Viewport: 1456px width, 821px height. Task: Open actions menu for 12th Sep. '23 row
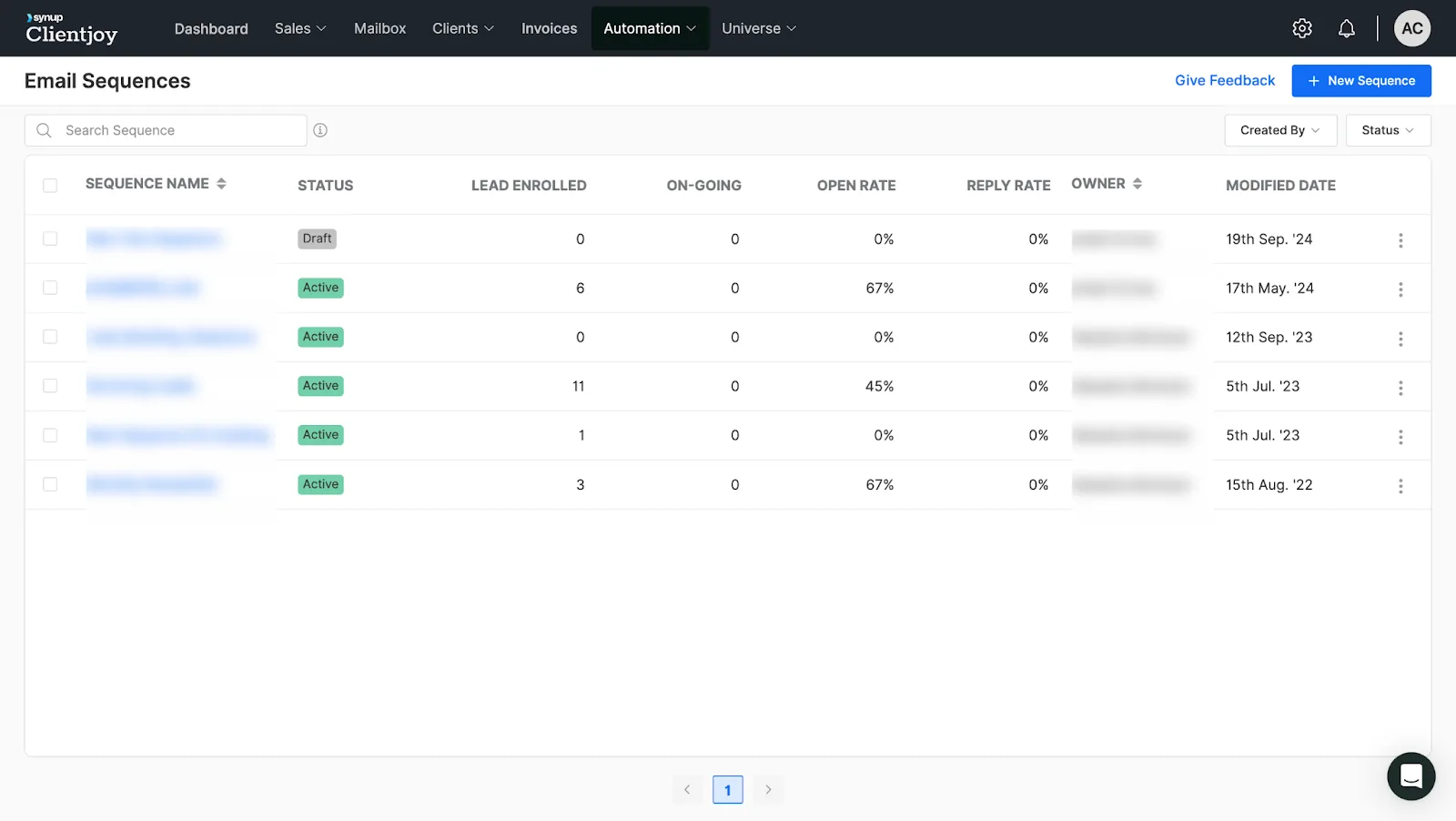pyautogui.click(x=1400, y=339)
